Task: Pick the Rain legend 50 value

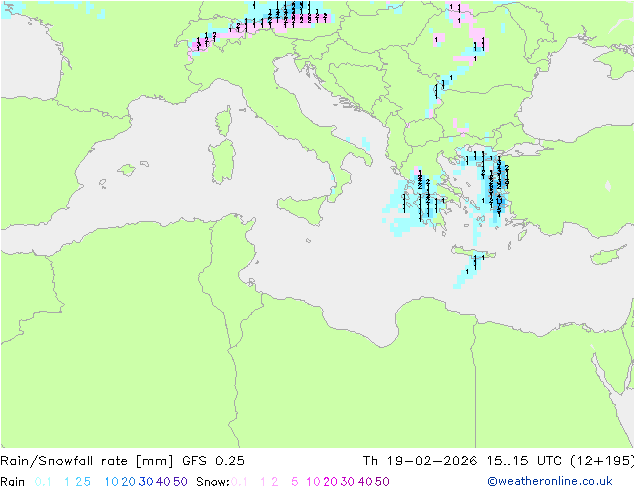Action: coord(180,482)
